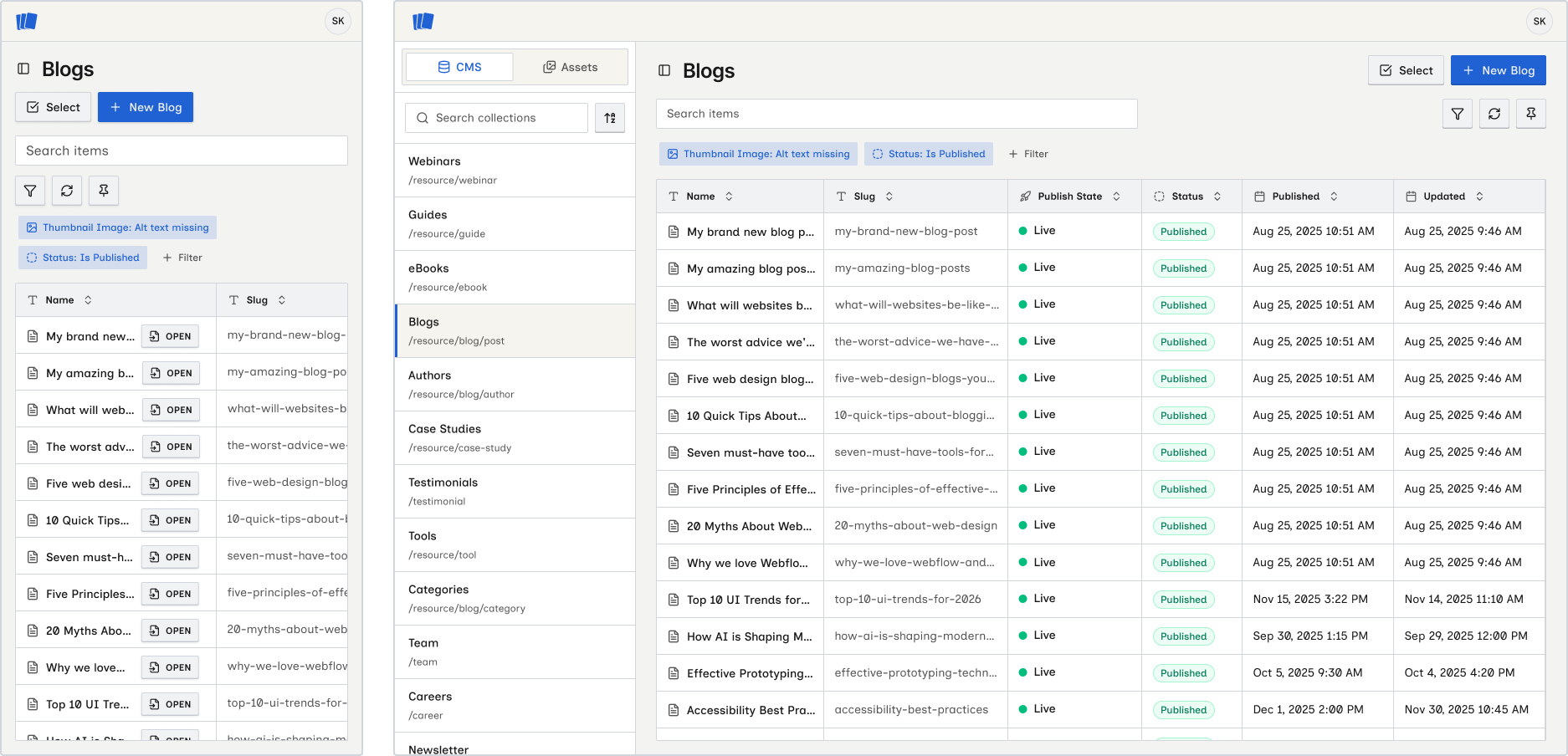Image resolution: width=1568 pixels, height=756 pixels.
Task: Switch to the CMS tab
Action: coord(459,67)
